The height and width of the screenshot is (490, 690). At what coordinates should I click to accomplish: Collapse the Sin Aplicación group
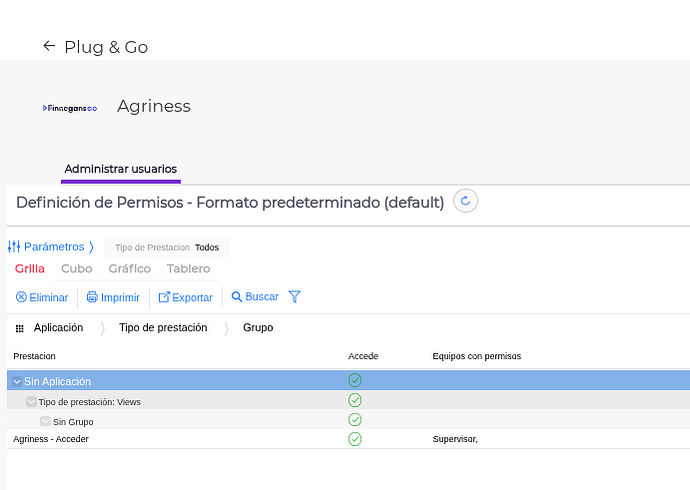click(17, 381)
